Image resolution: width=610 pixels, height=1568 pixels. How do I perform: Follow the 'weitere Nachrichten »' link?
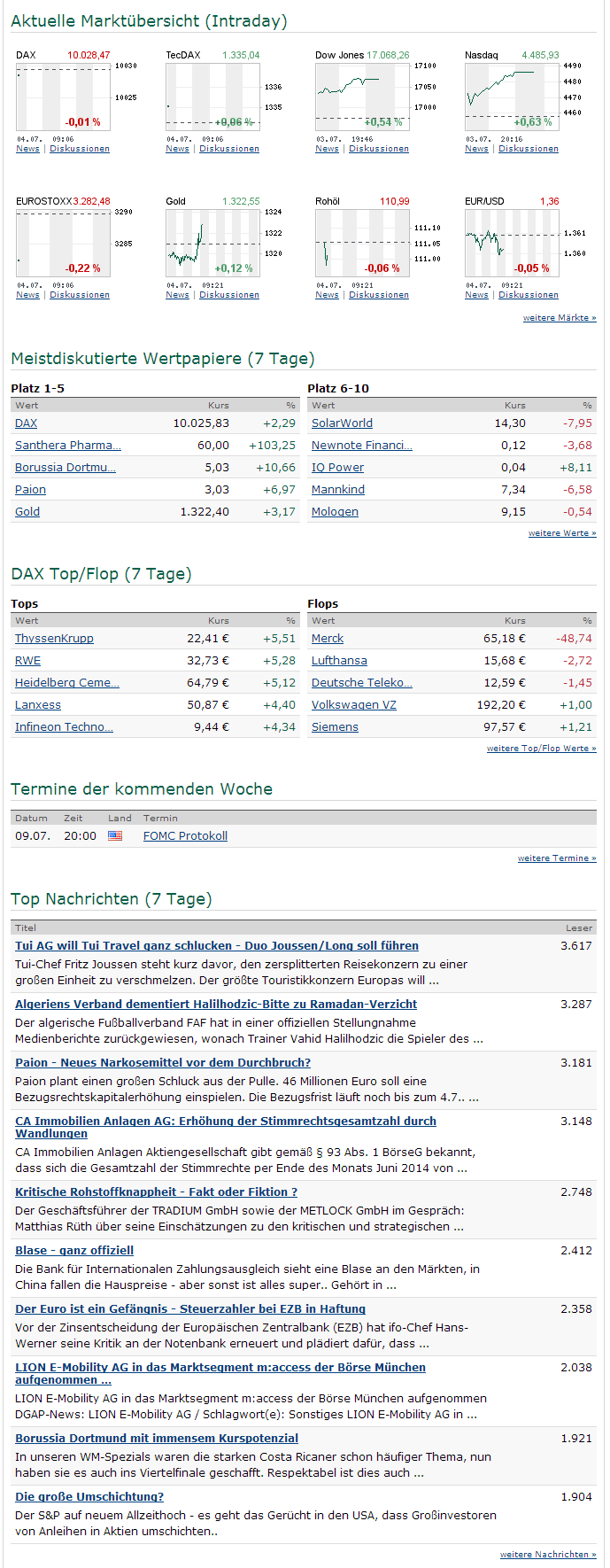tap(548, 1555)
